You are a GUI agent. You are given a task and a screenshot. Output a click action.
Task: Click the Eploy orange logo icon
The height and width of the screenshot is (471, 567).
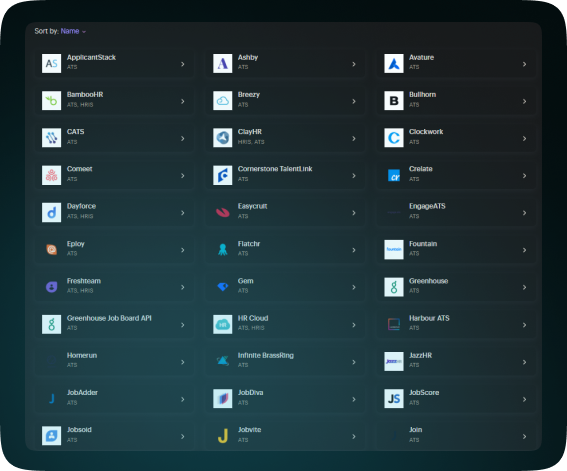point(51,249)
